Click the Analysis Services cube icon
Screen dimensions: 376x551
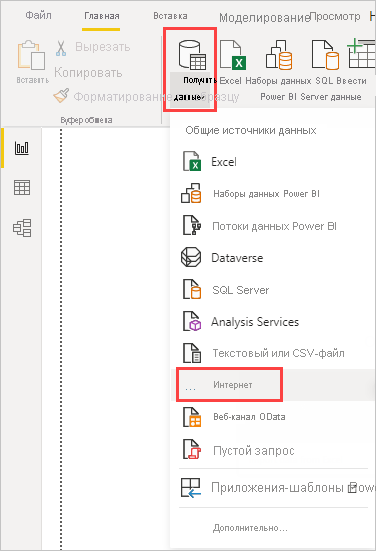point(192,321)
